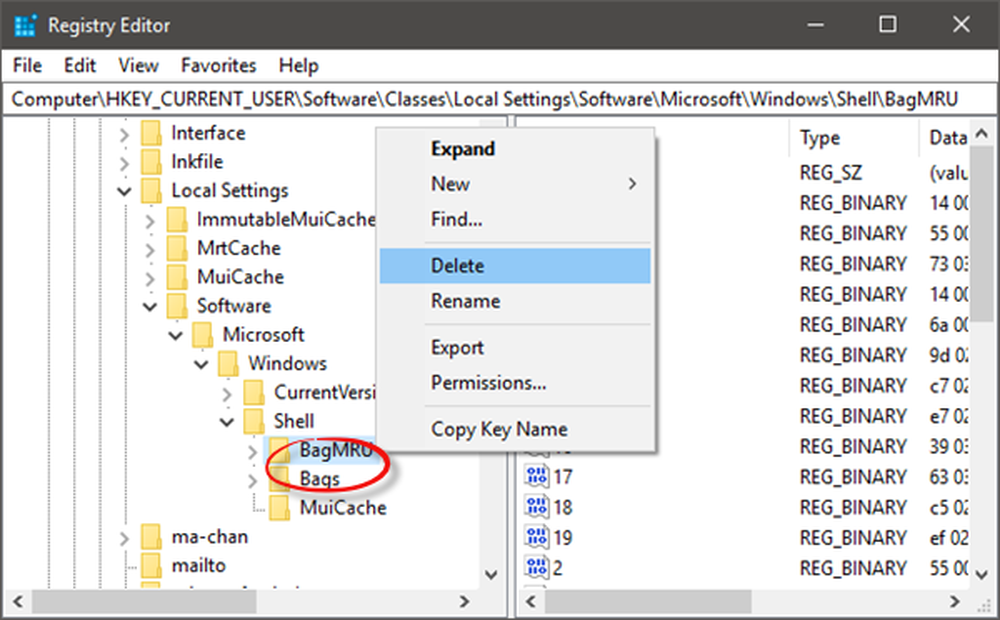
Task: Select the Inkfile folder icon
Action: pos(151,162)
